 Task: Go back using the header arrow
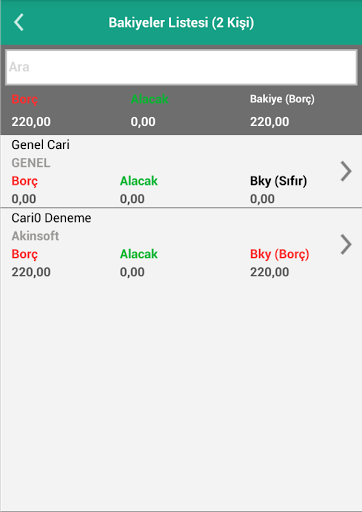[x=19, y=22]
